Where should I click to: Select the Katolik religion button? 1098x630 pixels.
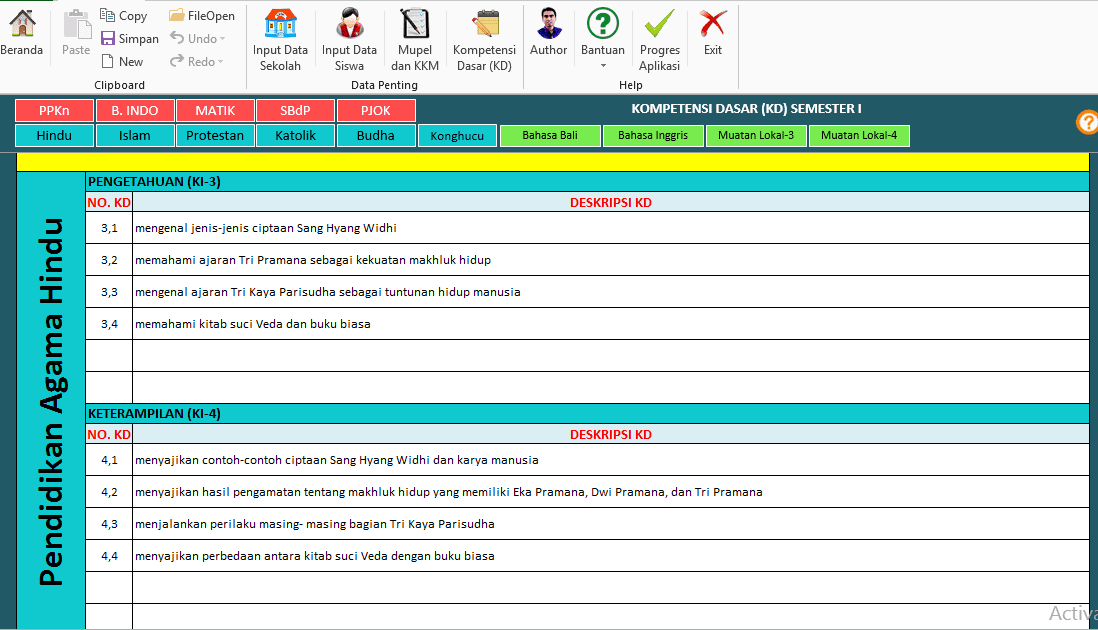pyautogui.click(x=296, y=135)
